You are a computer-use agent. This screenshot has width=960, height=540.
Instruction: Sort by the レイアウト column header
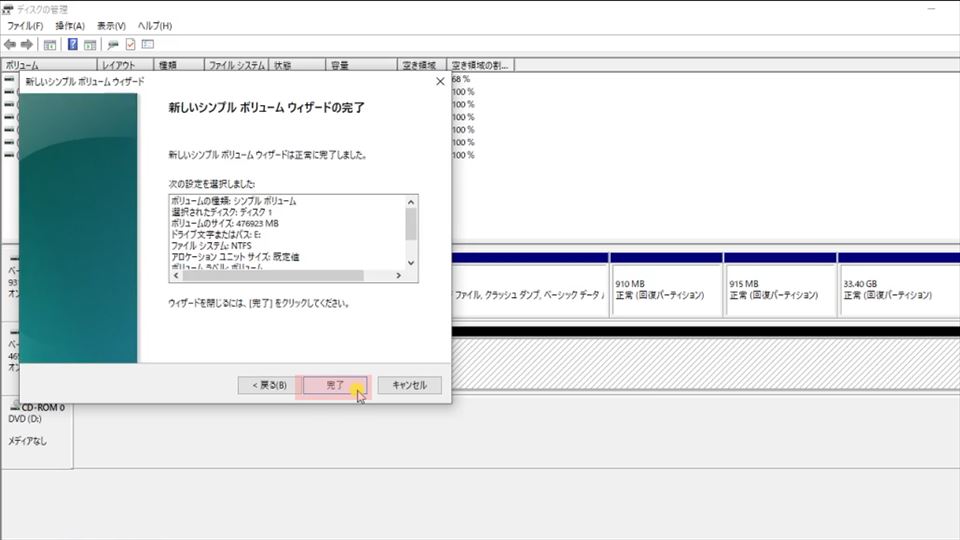(x=126, y=65)
